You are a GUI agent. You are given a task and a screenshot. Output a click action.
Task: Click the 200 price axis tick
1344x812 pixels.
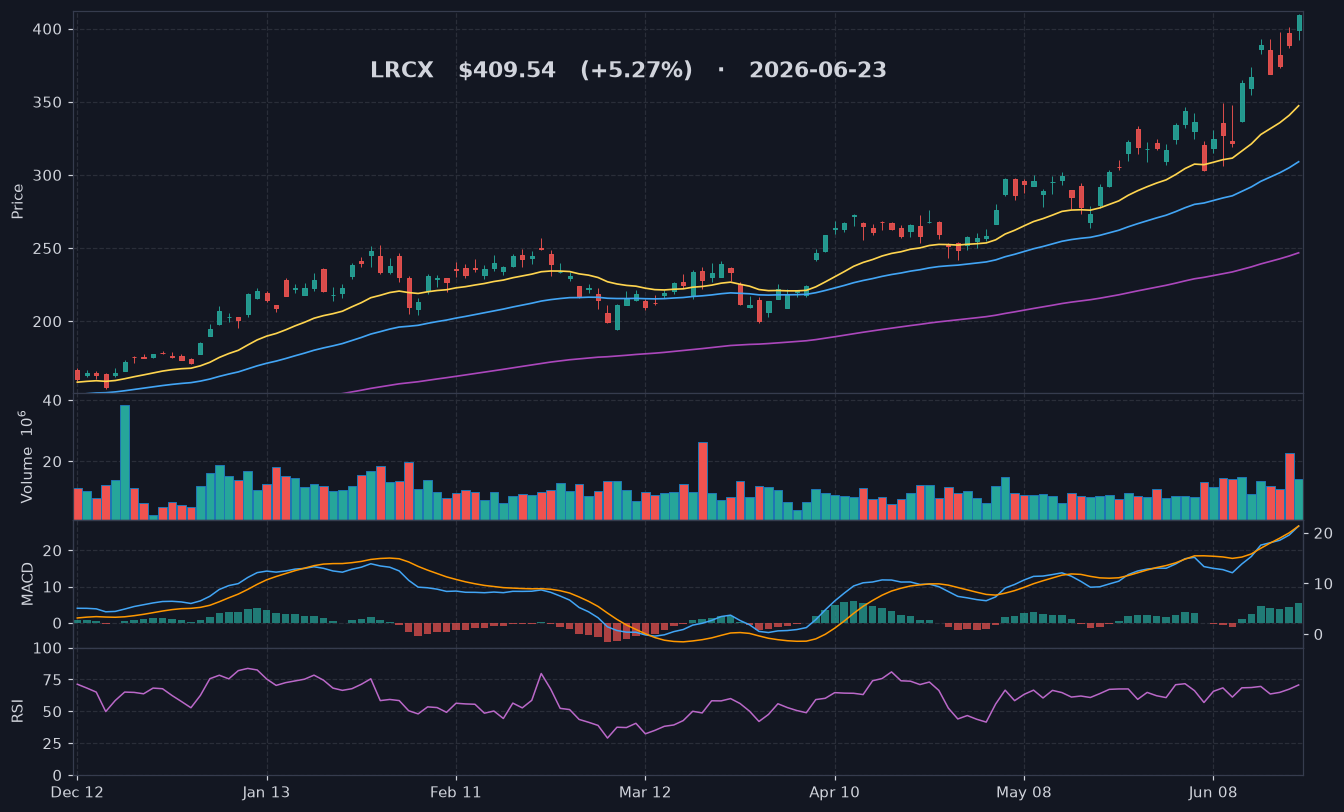pyautogui.click(x=48, y=322)
